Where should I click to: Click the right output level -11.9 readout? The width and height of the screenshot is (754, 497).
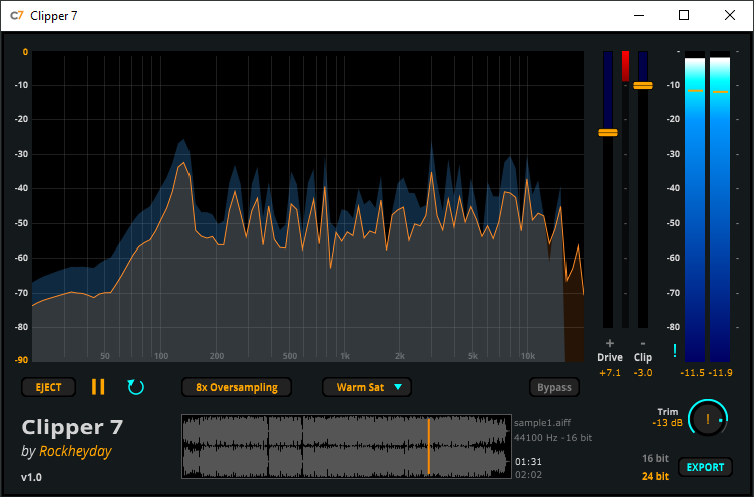click(720, 373)
